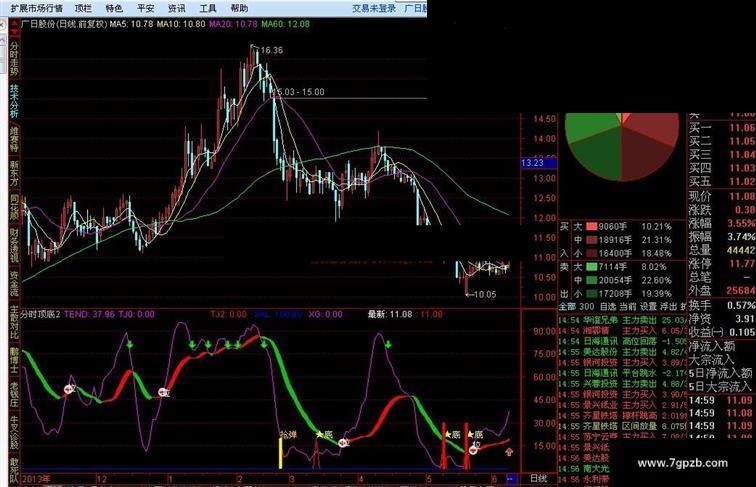Open the 同花顺 side tab

click(x=14, y=207)
